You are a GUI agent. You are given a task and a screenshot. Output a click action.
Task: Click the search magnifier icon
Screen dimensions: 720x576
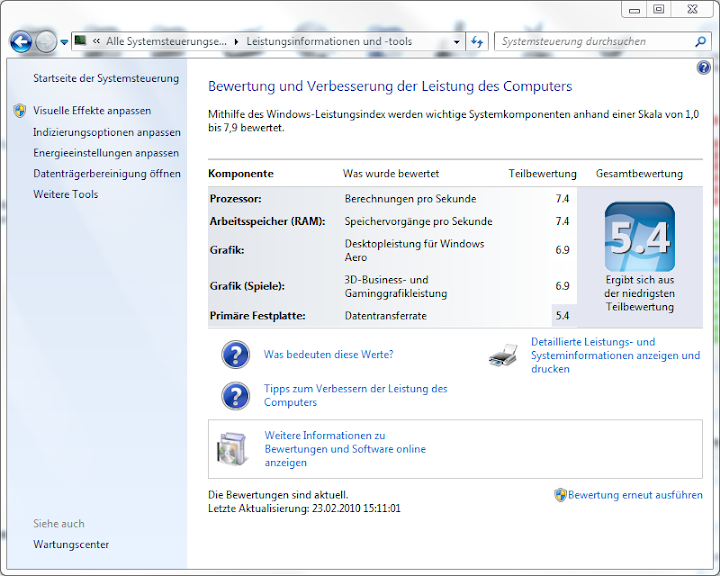pos(700,42)
